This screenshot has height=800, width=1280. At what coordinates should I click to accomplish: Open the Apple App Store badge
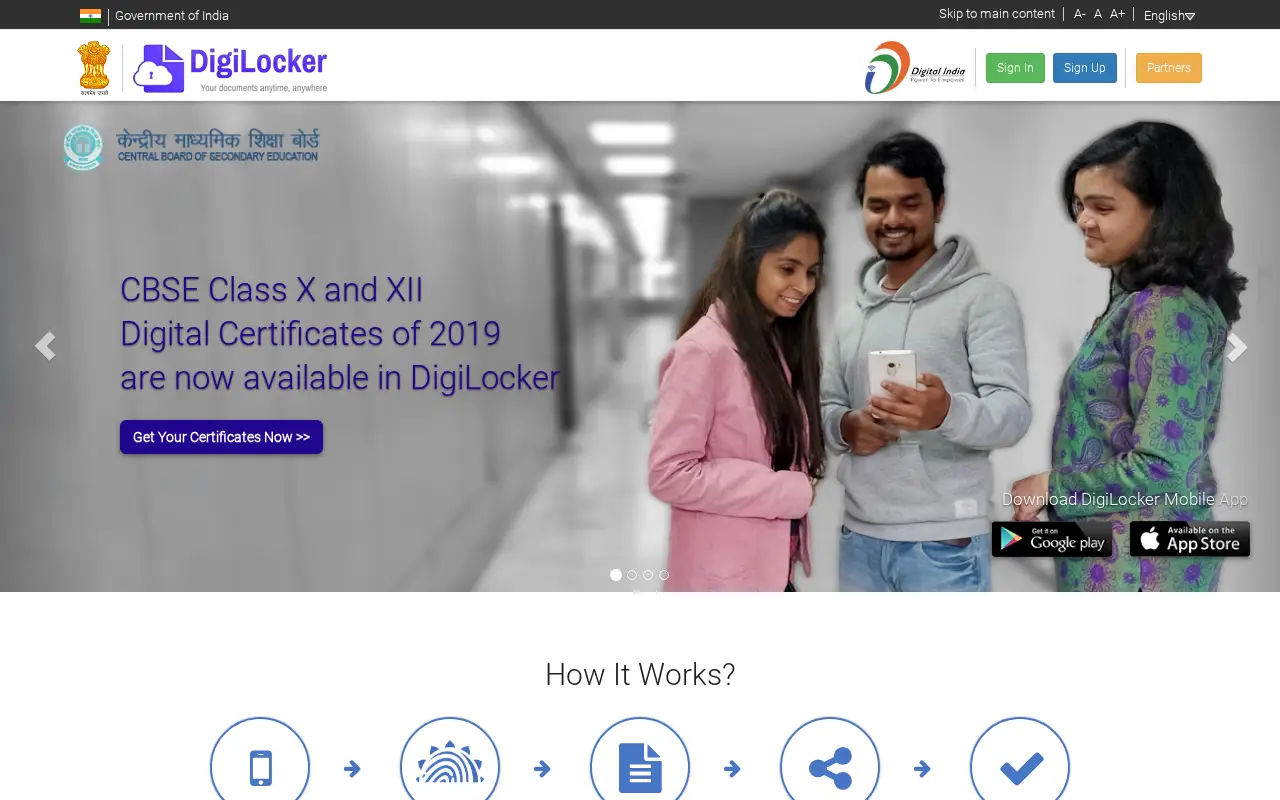tap(1190, 539)
